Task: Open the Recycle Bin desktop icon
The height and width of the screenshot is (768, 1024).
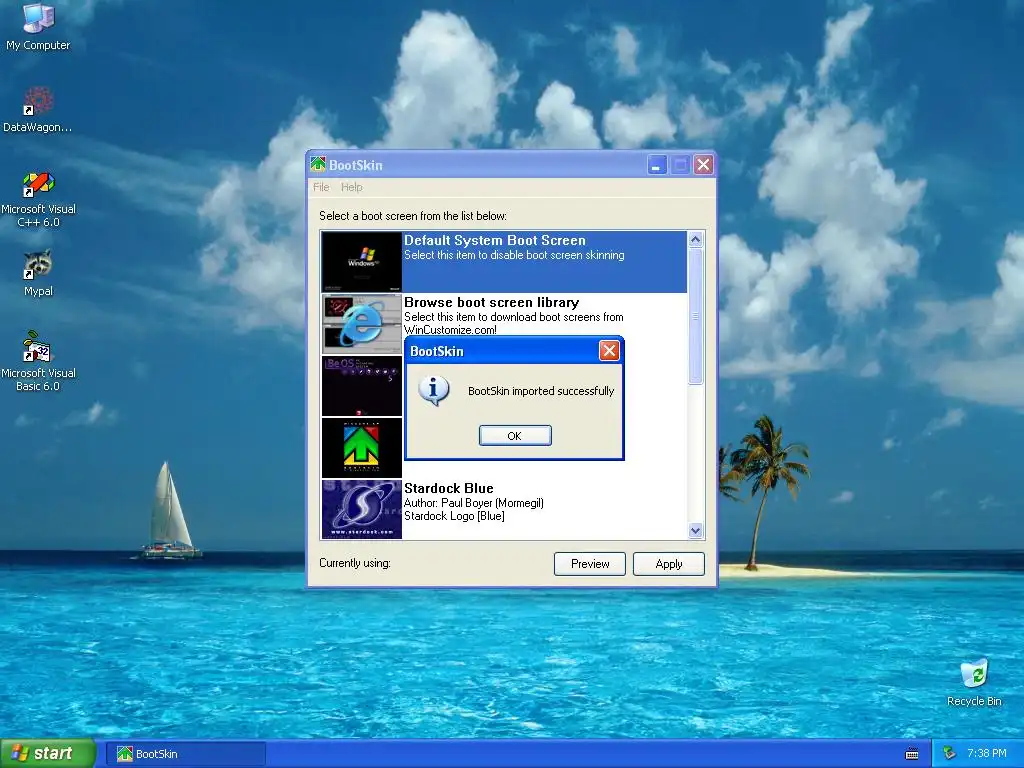Action: [x=974, y=684]
